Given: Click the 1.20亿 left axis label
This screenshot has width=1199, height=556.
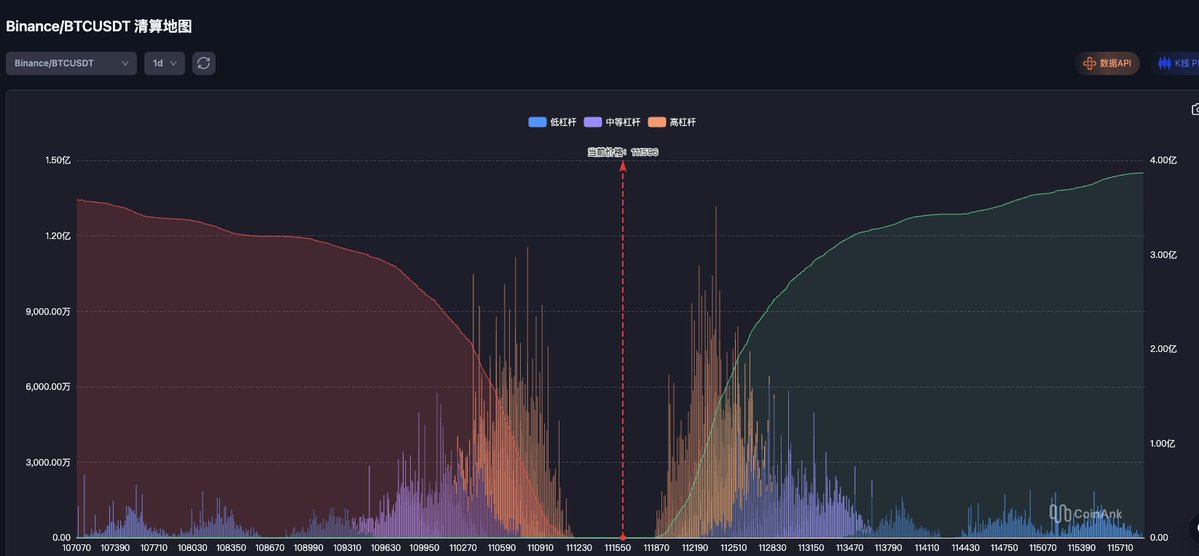Looking at the screenshot, I should coord(57,236).
